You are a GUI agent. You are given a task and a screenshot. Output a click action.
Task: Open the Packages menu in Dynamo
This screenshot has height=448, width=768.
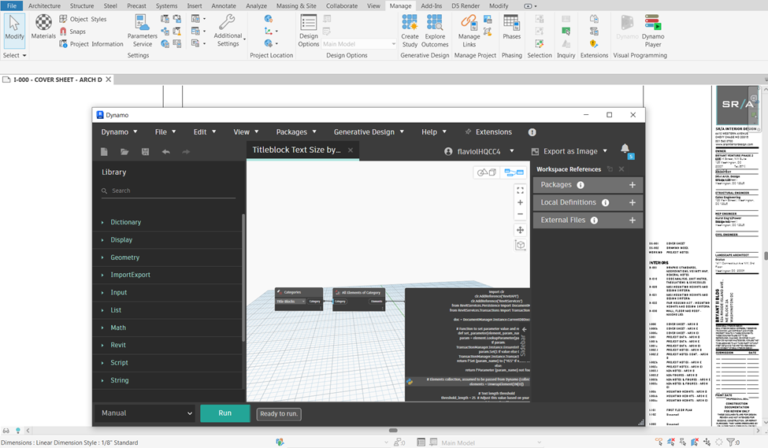pyautogui.click(x=296, y=132)
